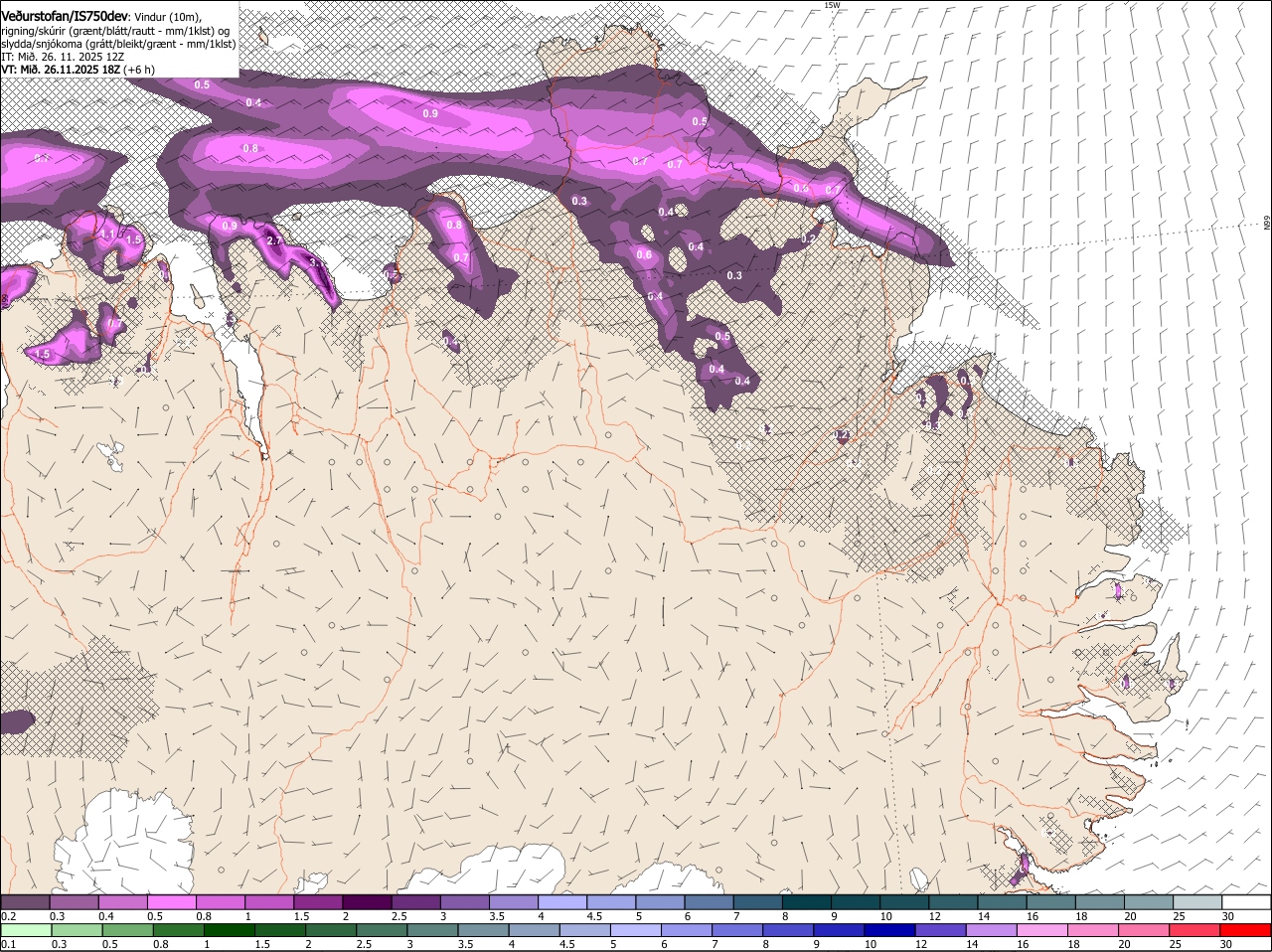
Task: Select the palest green 0.1 swatch in bottom legend
Action: tap(25, 930)
